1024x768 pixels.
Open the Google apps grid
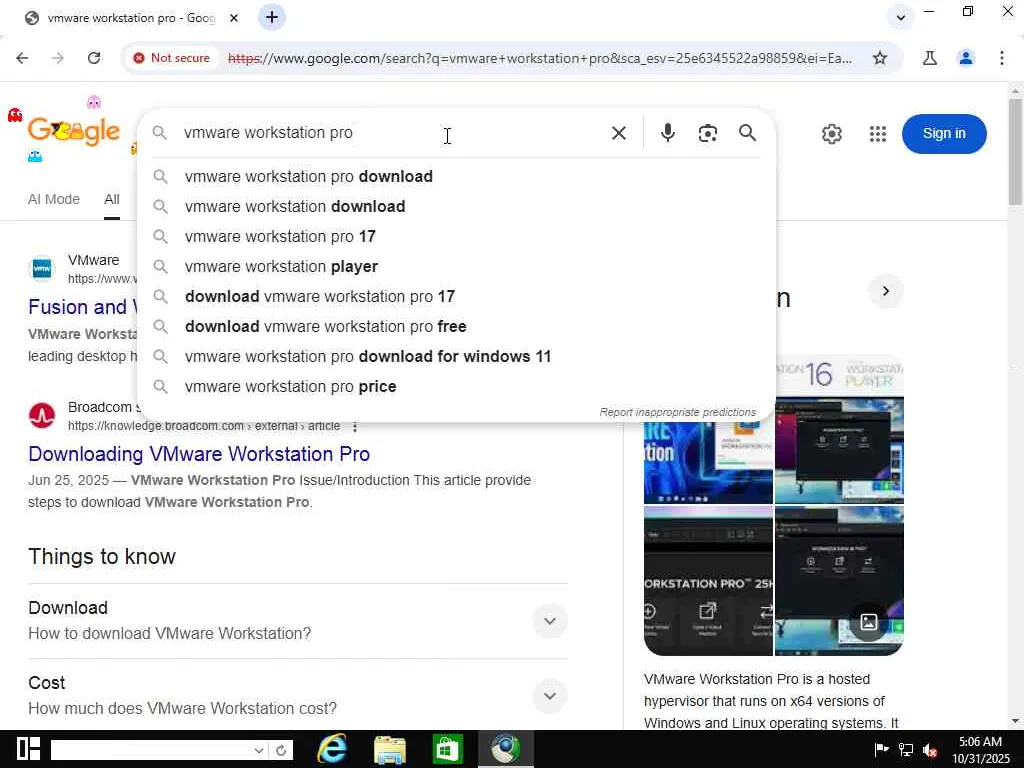(878, 134)
